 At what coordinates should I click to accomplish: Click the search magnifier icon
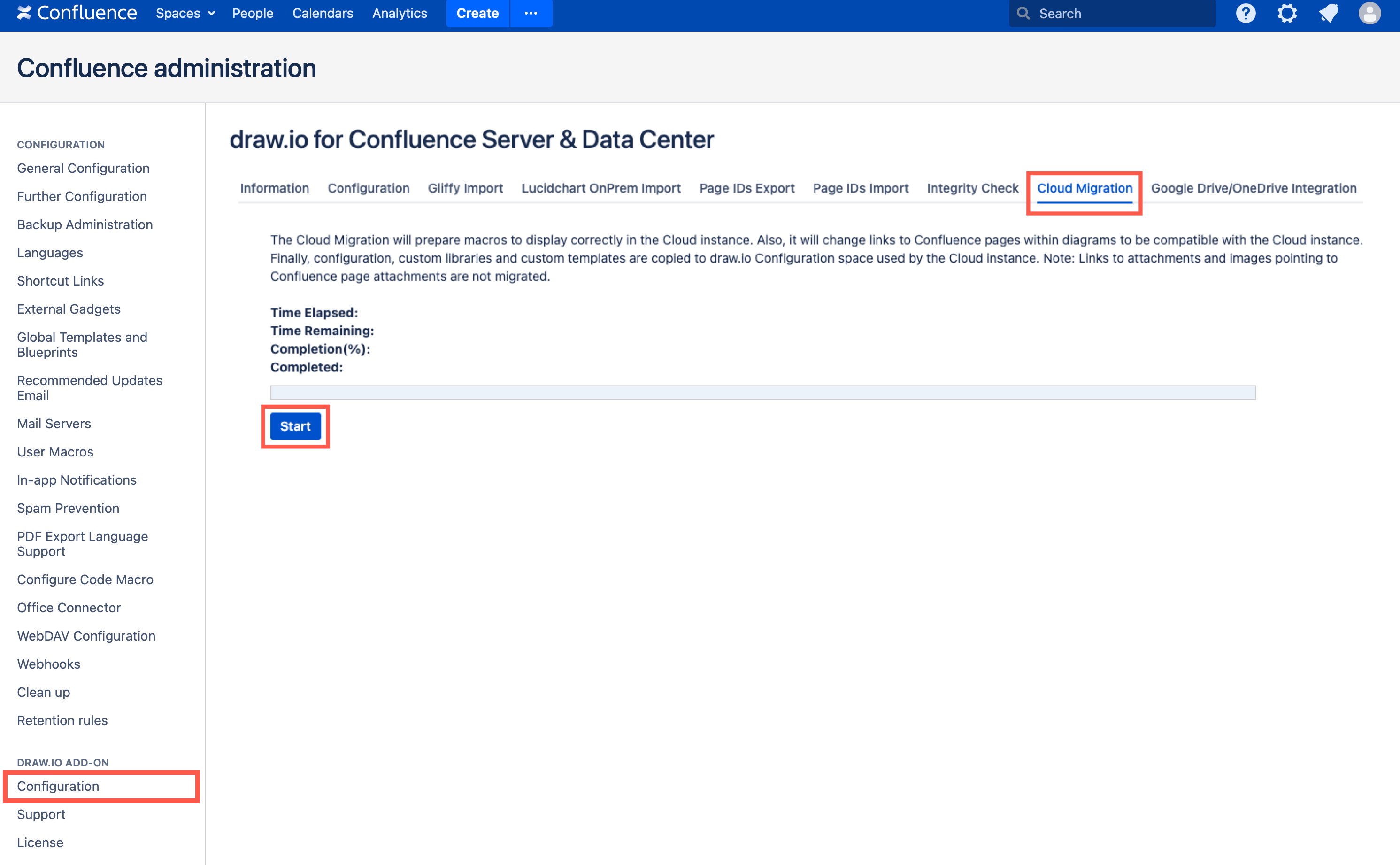(x=1023, y=13)
